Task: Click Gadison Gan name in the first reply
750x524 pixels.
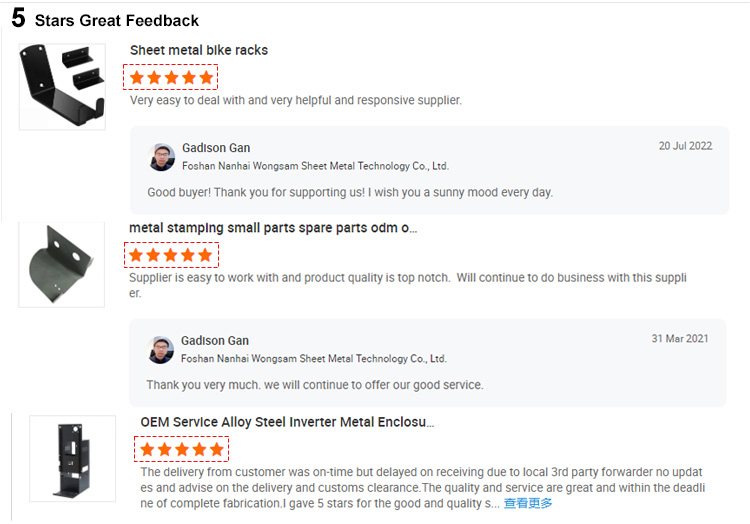Action: [x=216, y=148]
